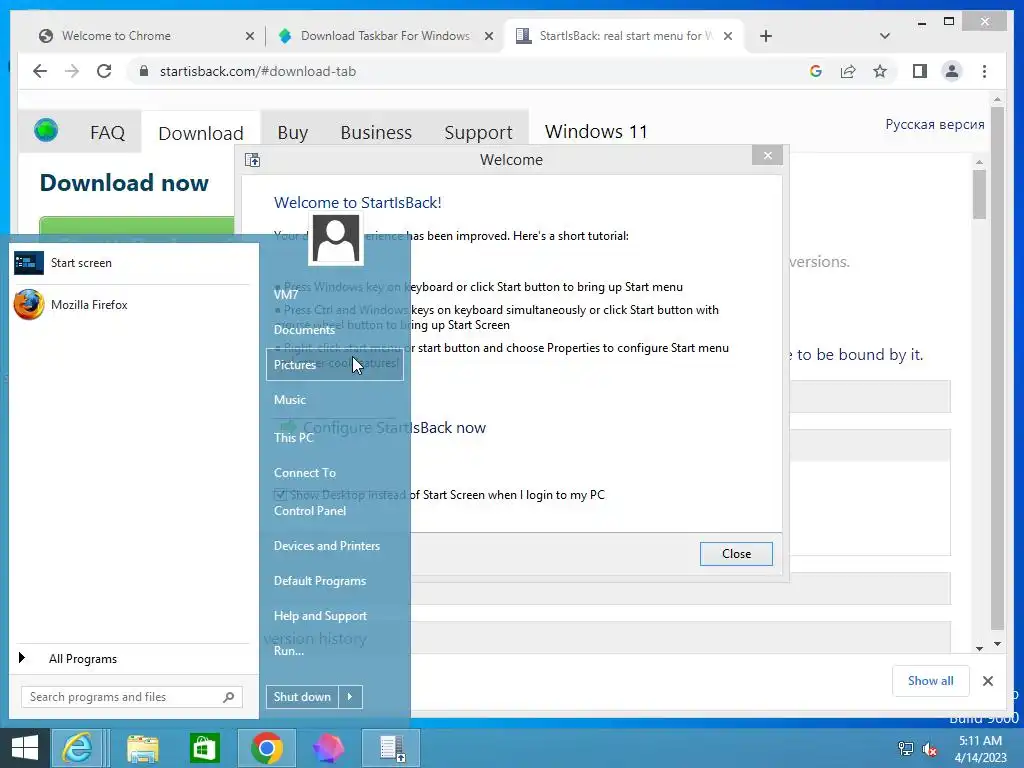Image resolution: width=1024 pixels, height=768 pixels.
Task: Switch to Download Taskbar For Windows tab
Action: coord(385,36)
